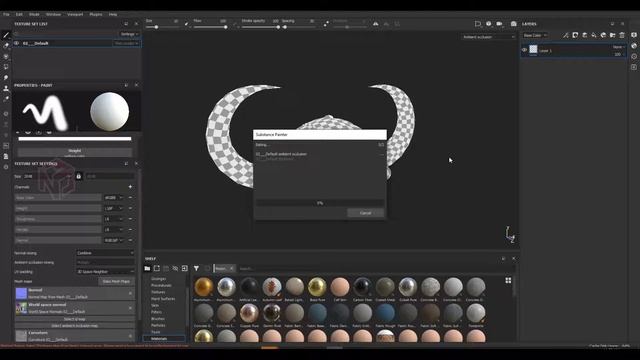Viewport: 640px width, 360px height.
Task: Open Base Color format dropdown sRGB8
Action: pos(113,198)
